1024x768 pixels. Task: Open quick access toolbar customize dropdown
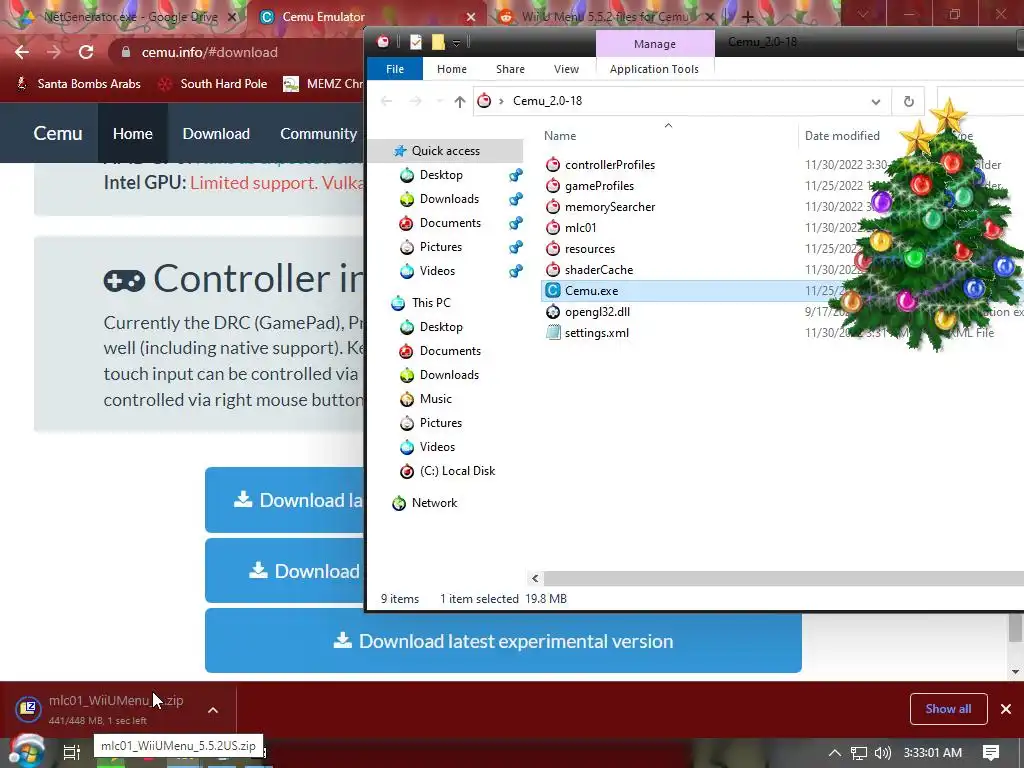click(x=456, y=43)
